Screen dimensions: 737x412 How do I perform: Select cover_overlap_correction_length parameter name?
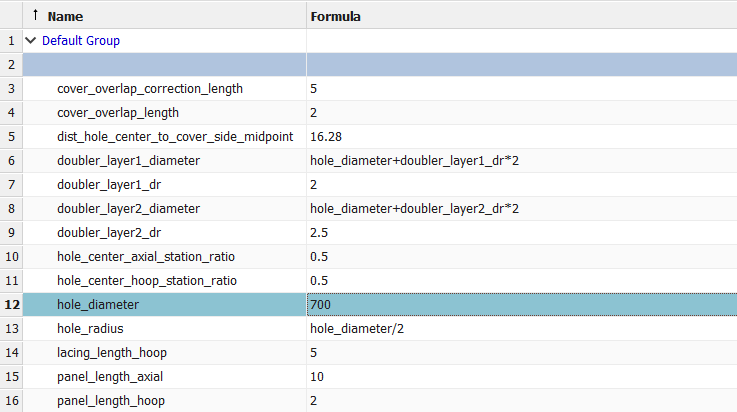[x=150, y=89]
